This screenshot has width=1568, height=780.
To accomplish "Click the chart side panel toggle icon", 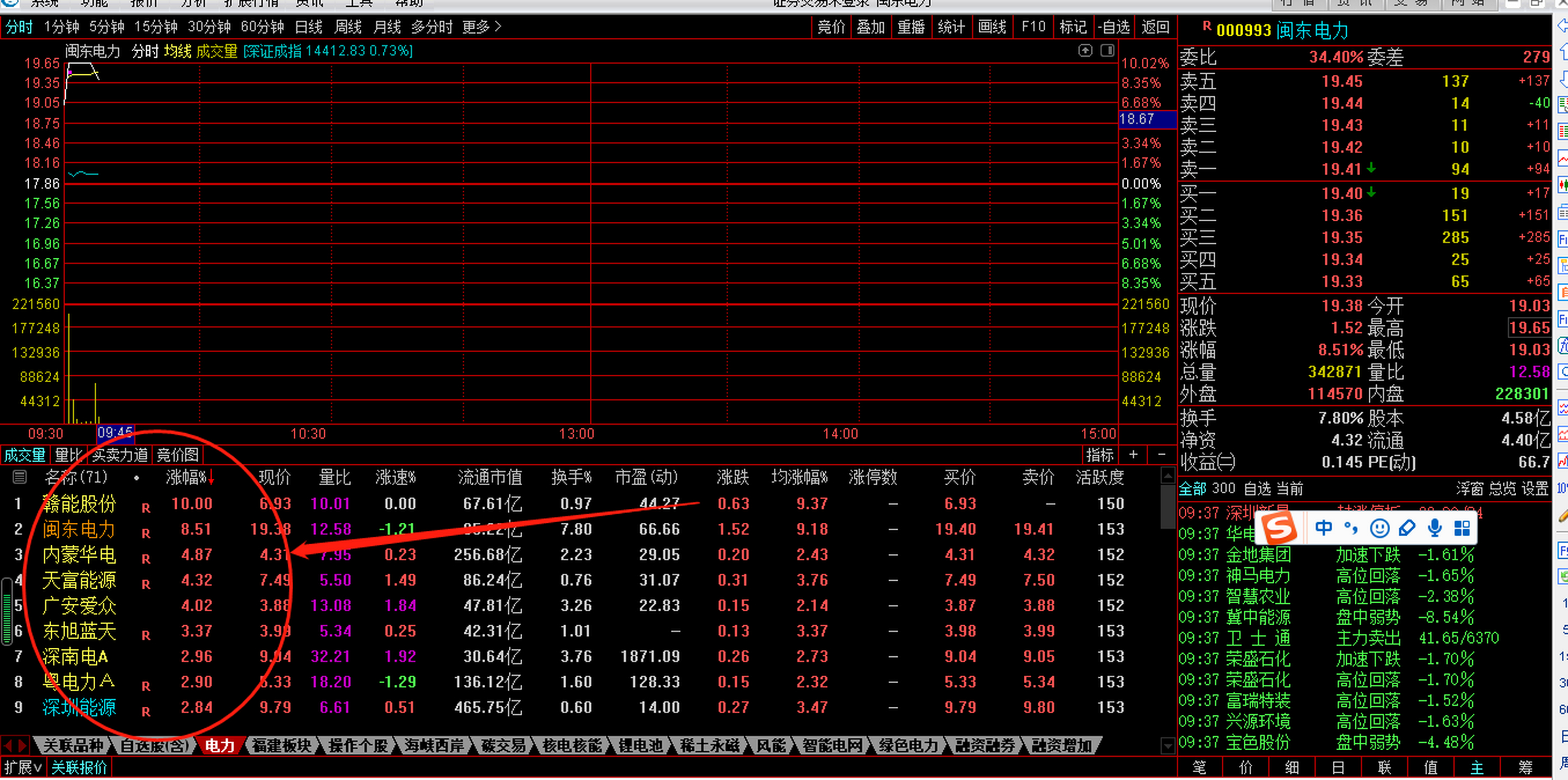I will coord(1107,51).
